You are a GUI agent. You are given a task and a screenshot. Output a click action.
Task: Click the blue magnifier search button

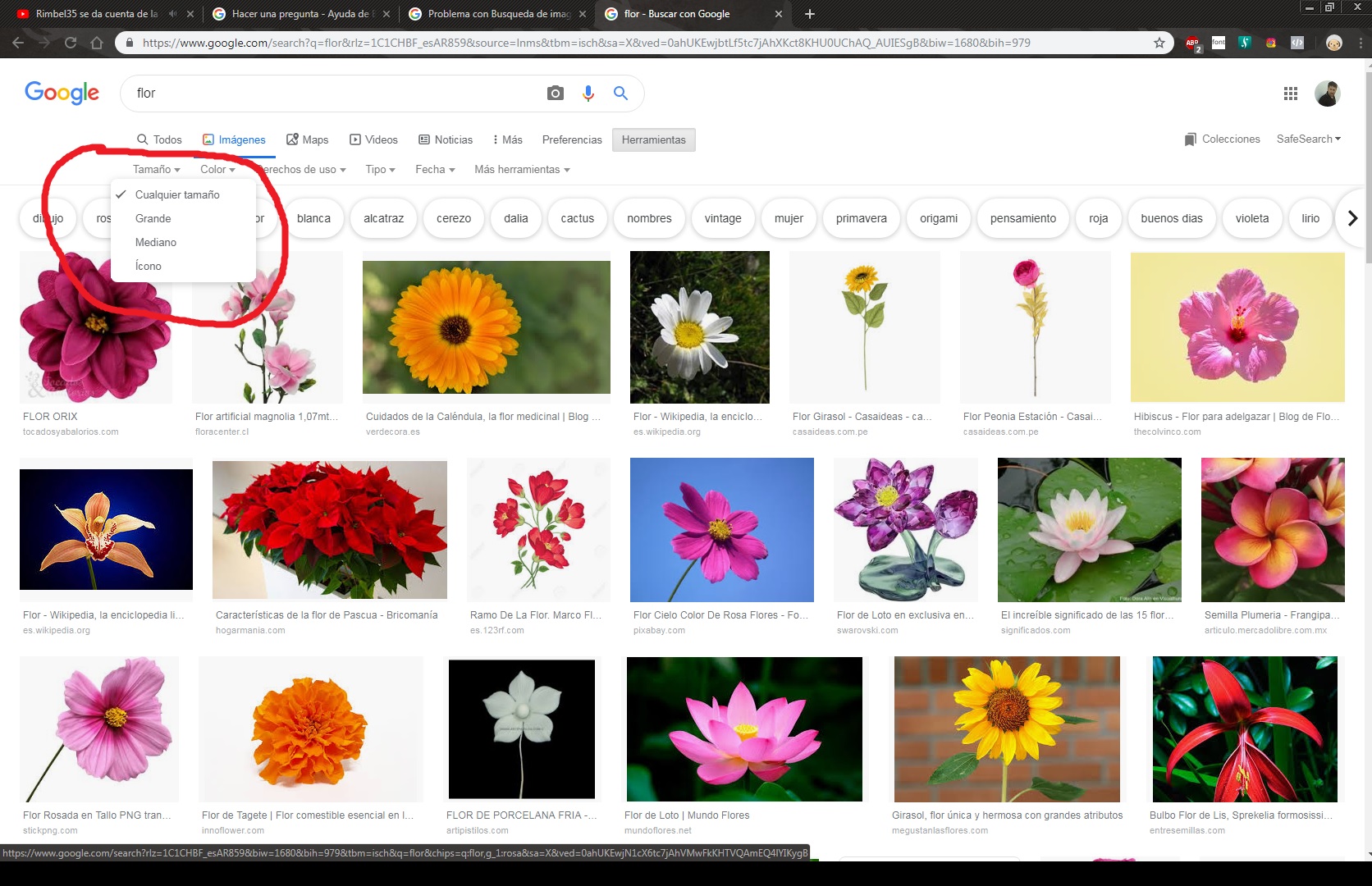click(x=620, y=94)
